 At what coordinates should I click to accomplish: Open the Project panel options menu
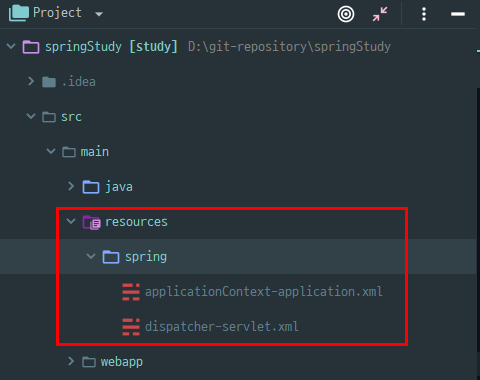[424, 14]
